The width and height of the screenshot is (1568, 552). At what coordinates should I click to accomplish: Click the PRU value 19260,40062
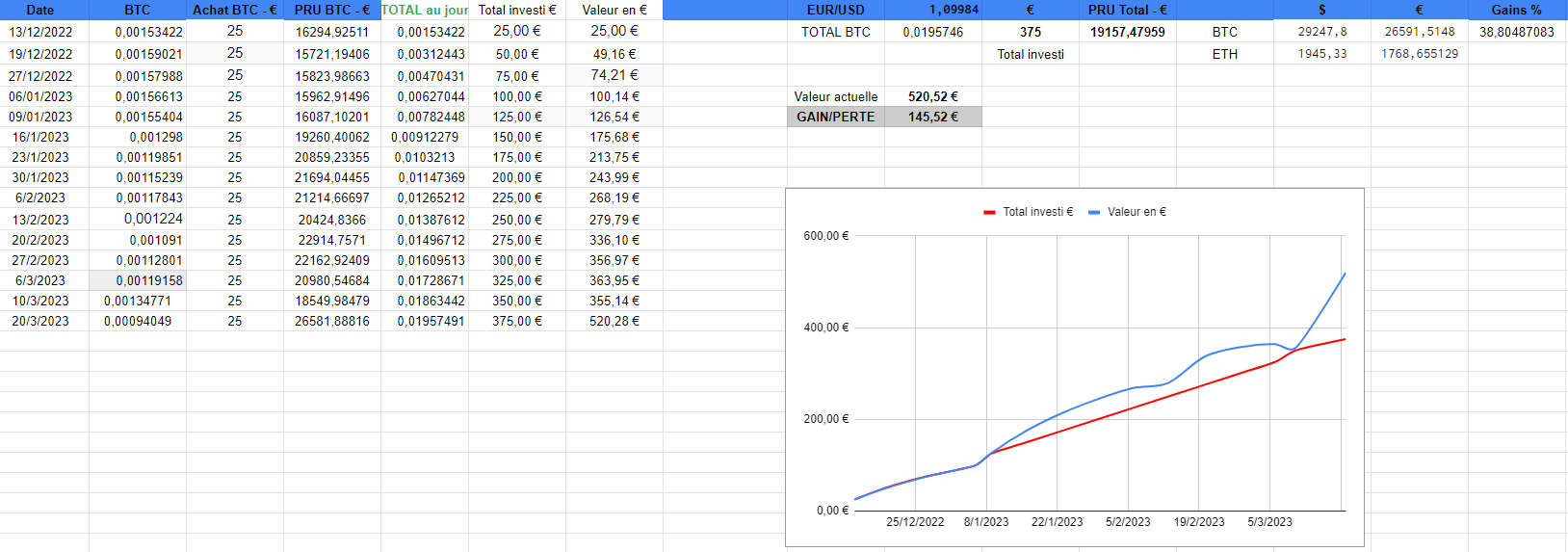(332, 137)
